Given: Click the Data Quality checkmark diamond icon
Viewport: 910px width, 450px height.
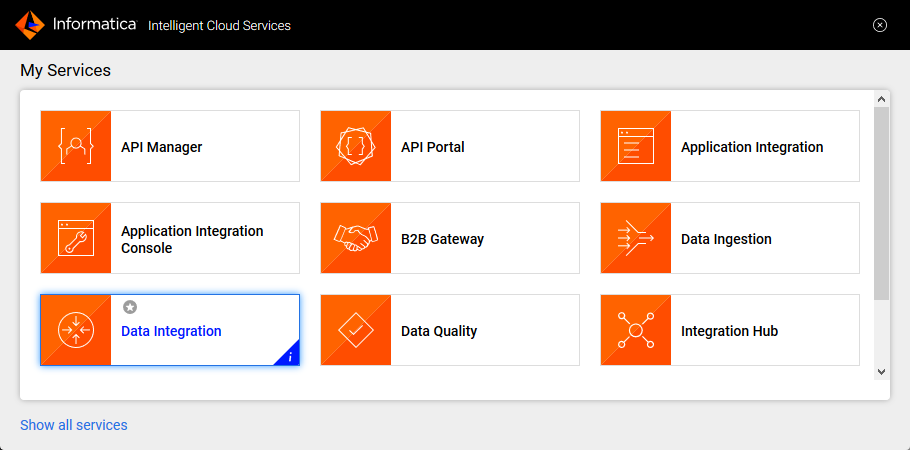Looking at the screenshot, I should point(356,331).
